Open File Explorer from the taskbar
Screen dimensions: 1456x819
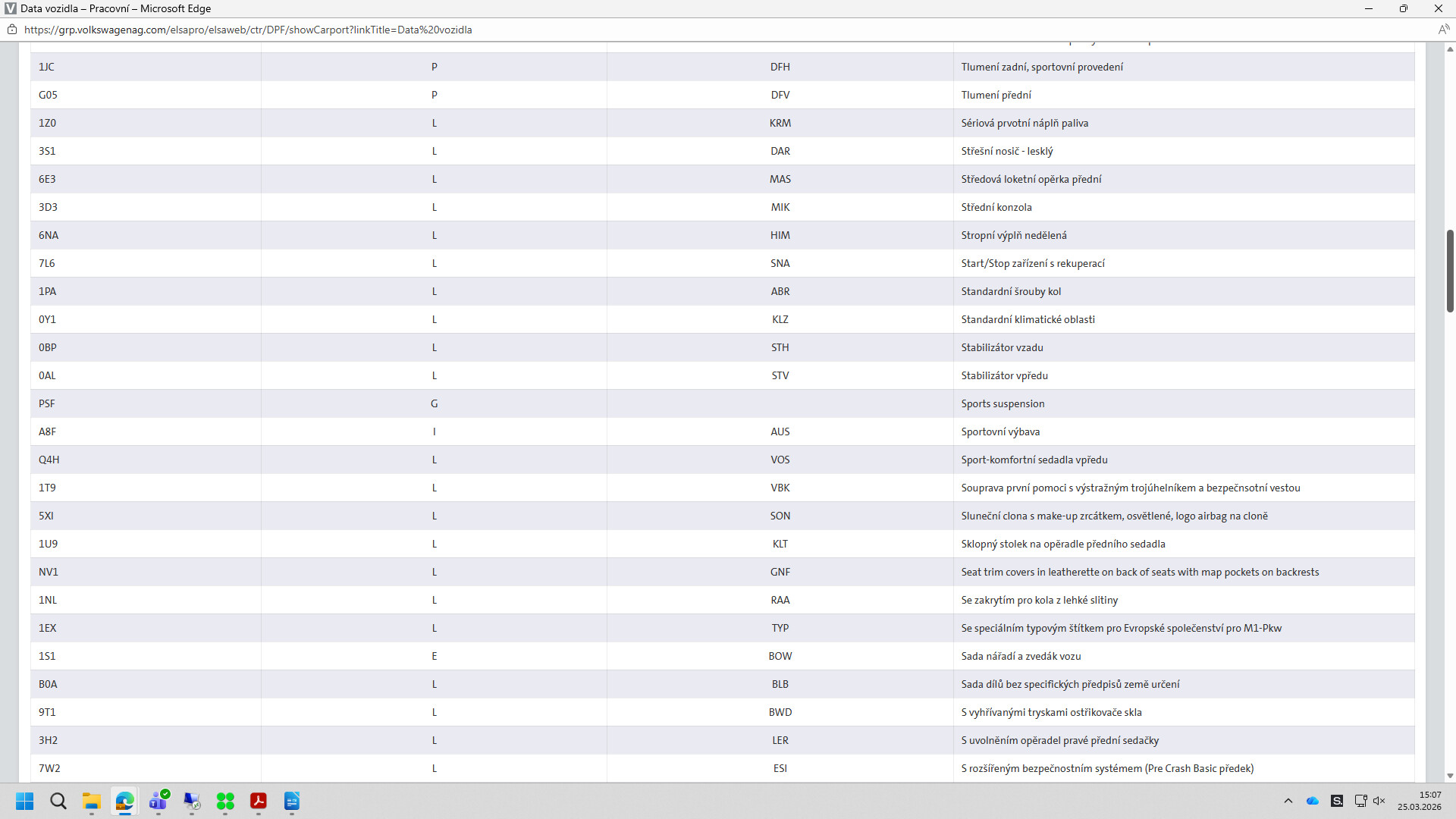tap(92, 801)
